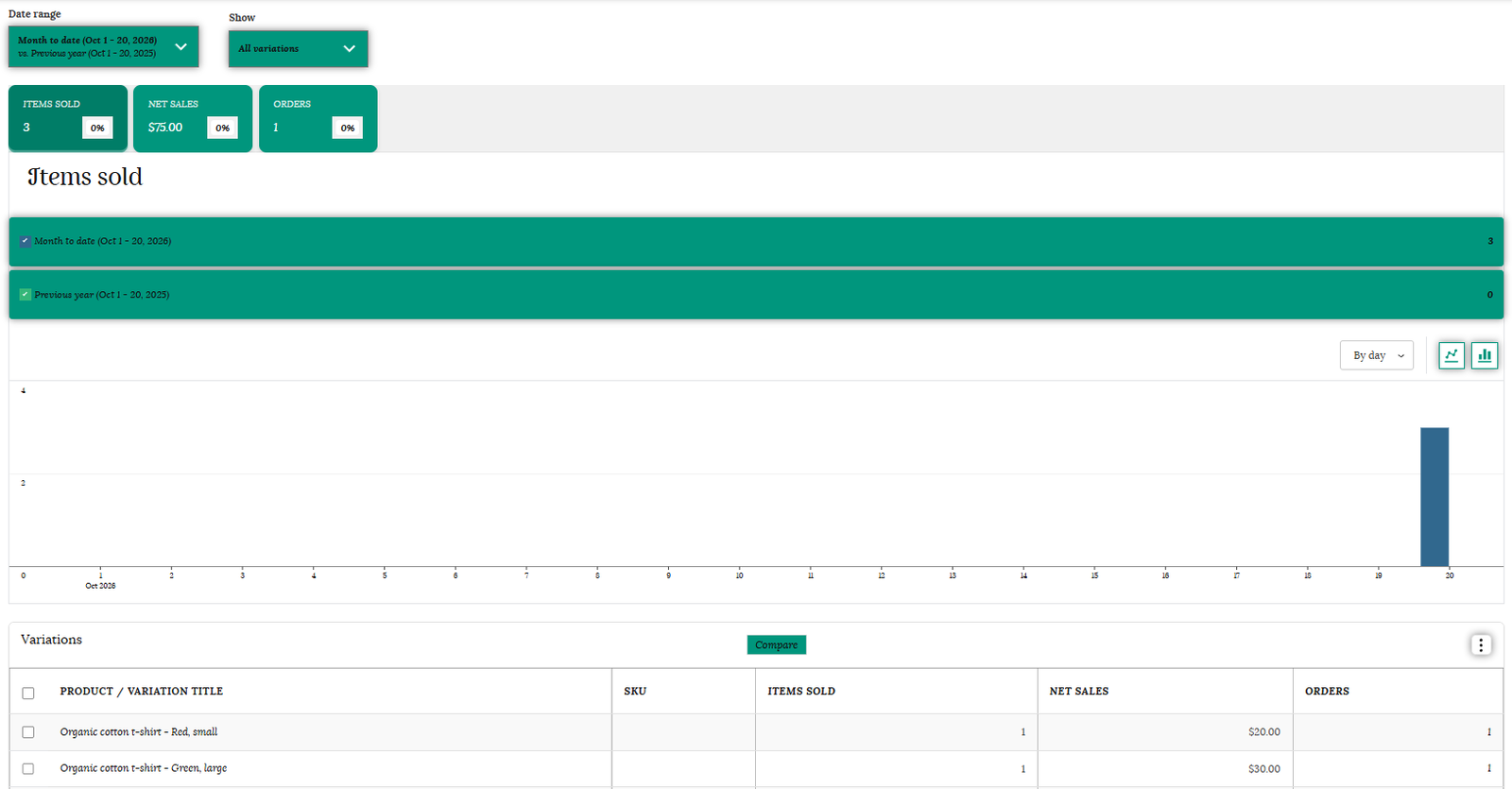This screenshot has width=1512, height=789.
Task: Sort table by Orders column header
Action: (1328, 692)
